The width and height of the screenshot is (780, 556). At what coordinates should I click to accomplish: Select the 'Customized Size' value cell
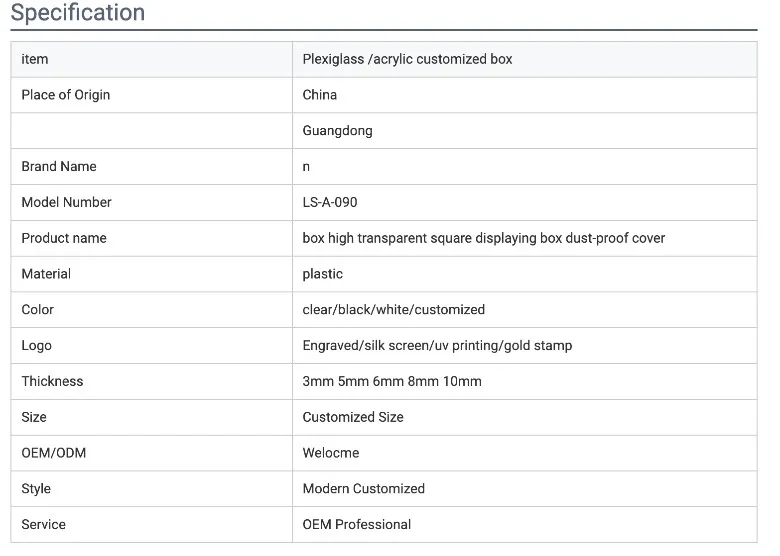click(353, 417)
